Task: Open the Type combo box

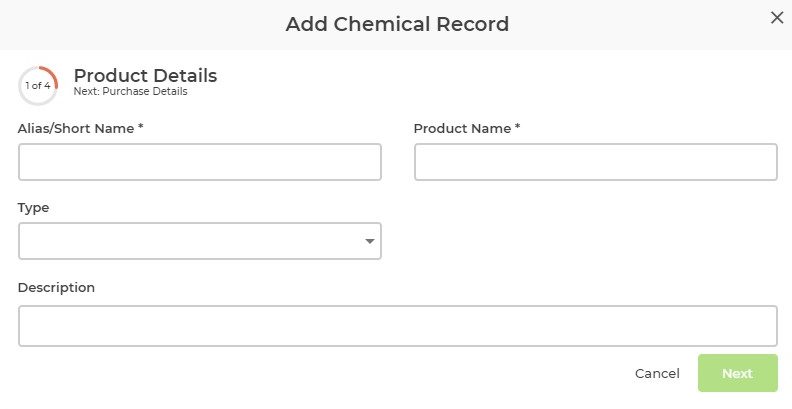Action: click(190, 241)
